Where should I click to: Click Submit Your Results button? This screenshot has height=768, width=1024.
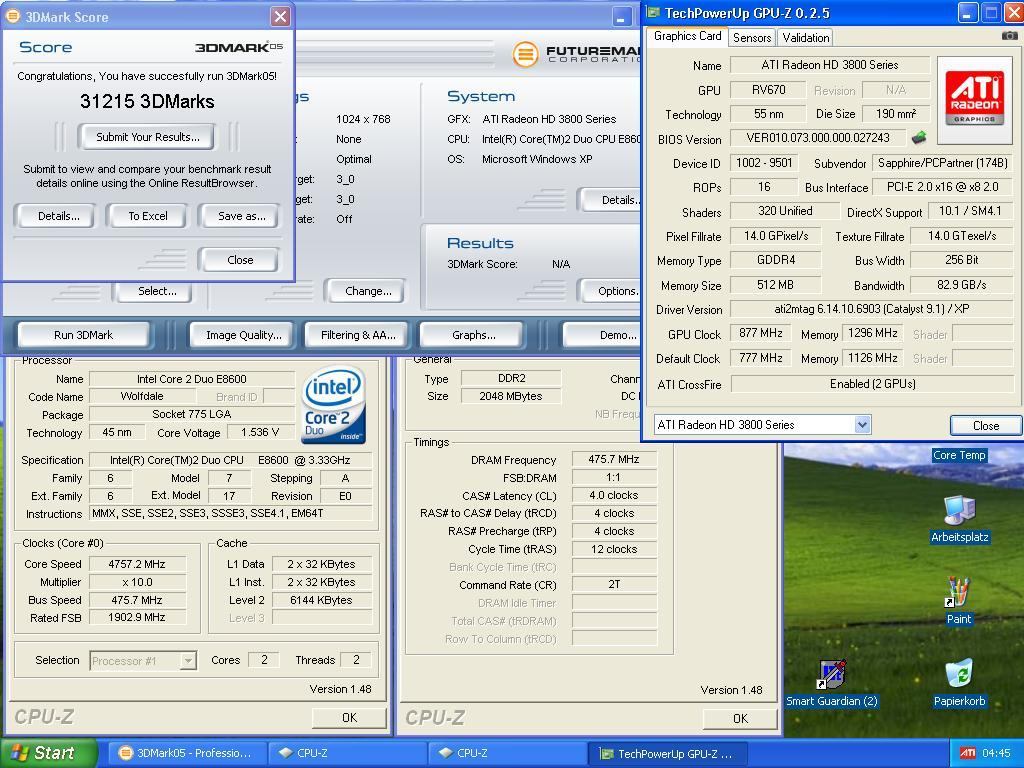(148, 137)
